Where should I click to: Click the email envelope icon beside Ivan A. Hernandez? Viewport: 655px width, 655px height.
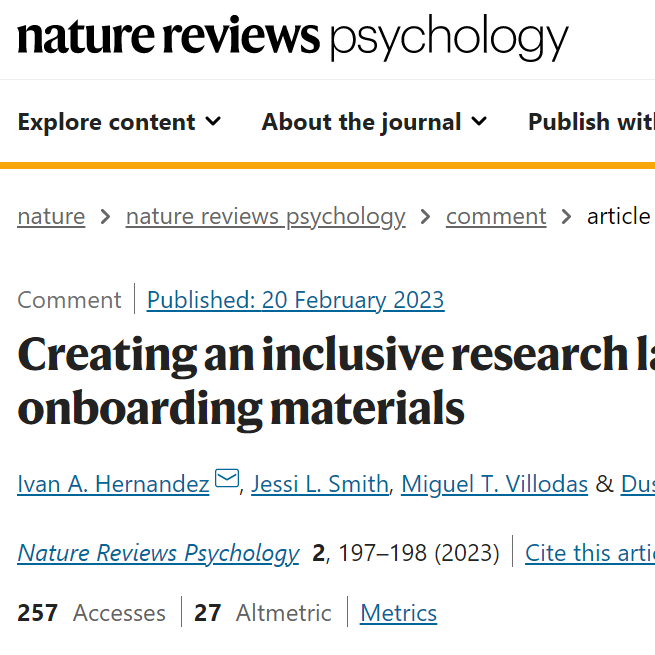click(227, 478)
